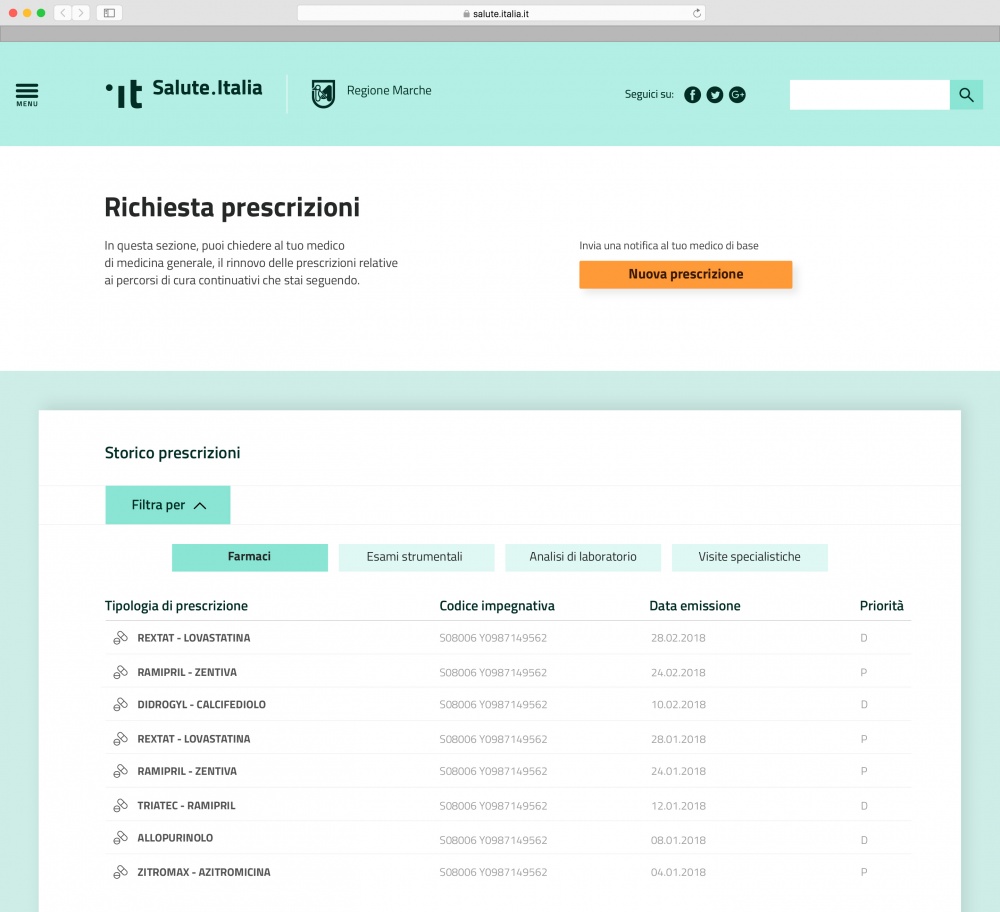Go back with browser back arrow
1000x912 pixels.
[x=62, y=13]
